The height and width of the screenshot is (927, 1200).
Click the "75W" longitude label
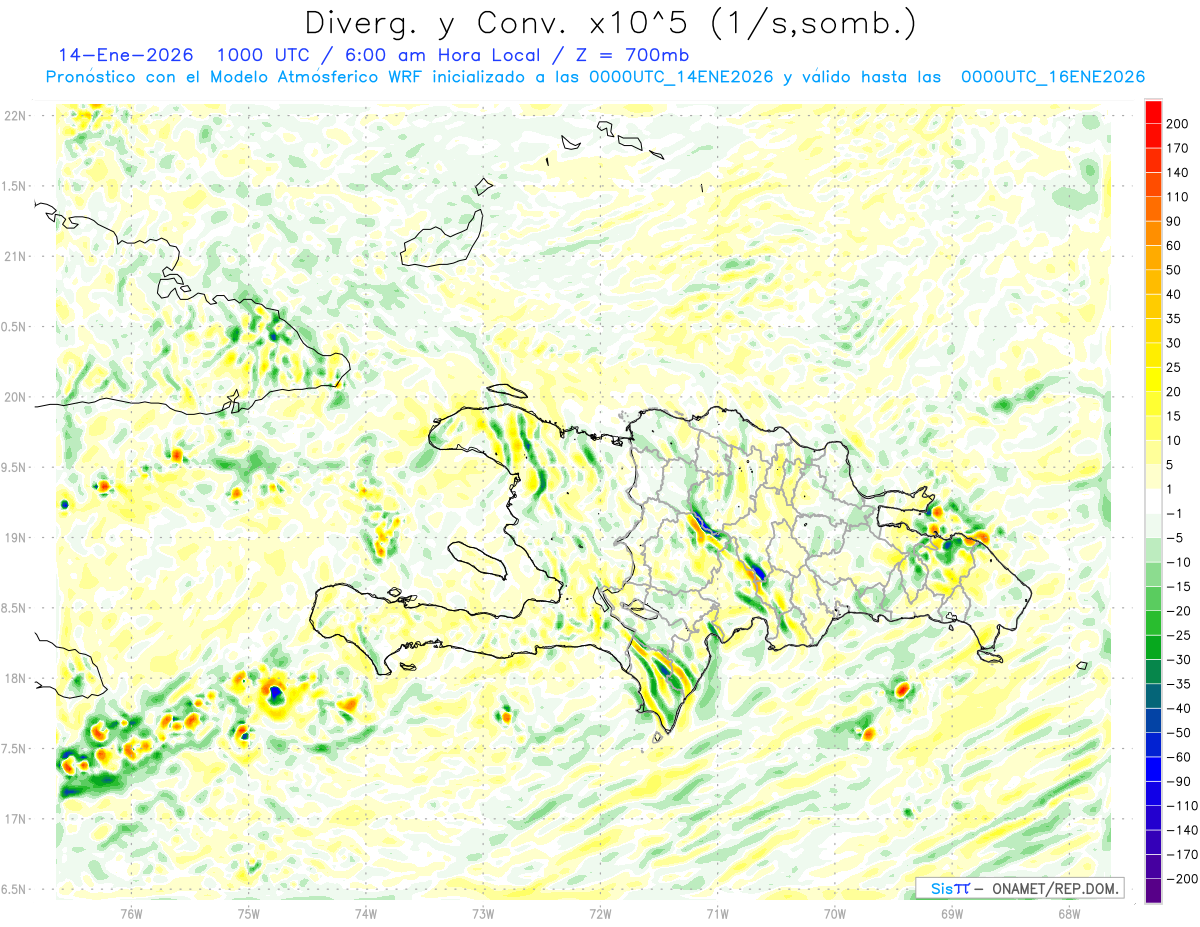click(x=249, y=914)
